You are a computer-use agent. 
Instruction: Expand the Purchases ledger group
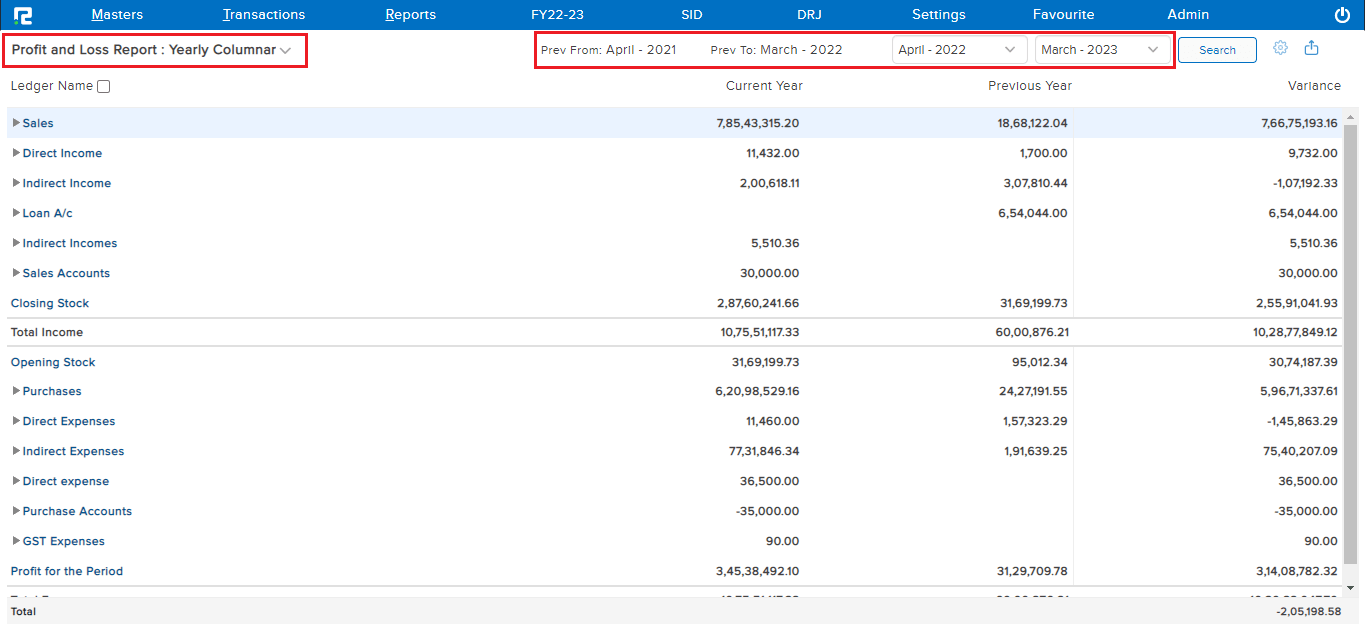click(16, 391)
